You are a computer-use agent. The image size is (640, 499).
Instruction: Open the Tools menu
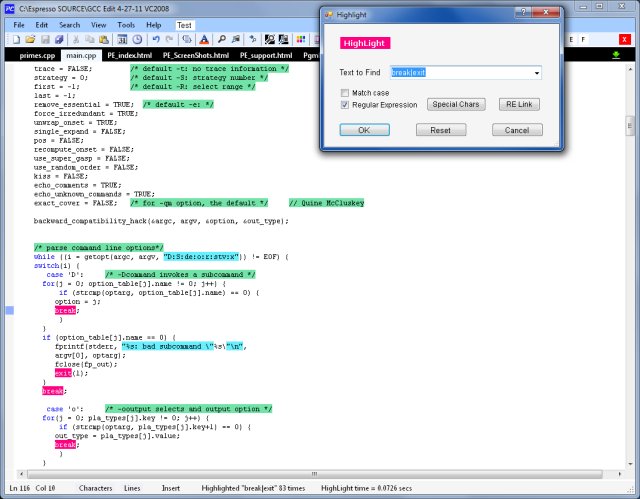pyautogui.click(x=125, y=23)
